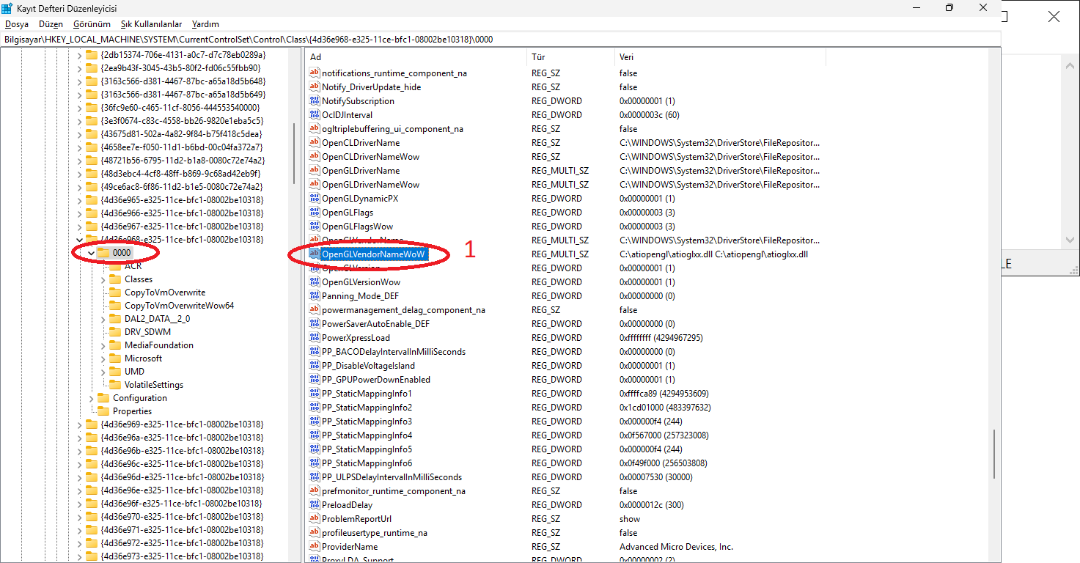Select the prefmonitor_runtime_component_na value
This screenshot has width=1080, height=563.
click(393, 491)
